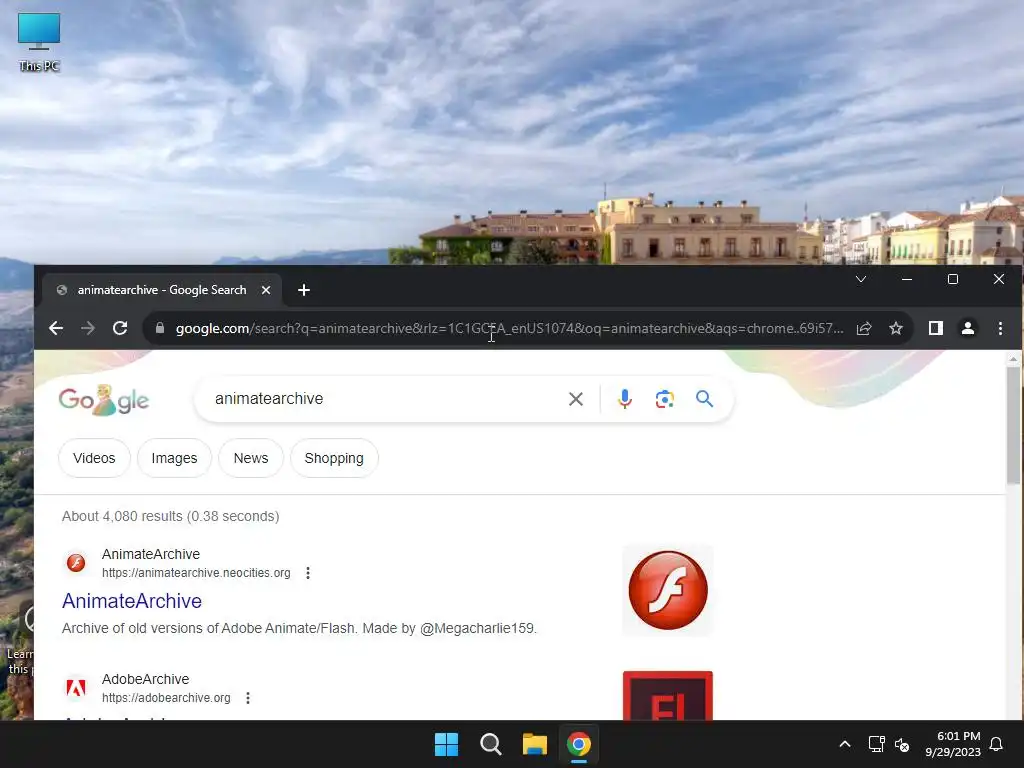Open Chrome profile menu
Screen dimensions: 1024x768
(x=968, y=328)
